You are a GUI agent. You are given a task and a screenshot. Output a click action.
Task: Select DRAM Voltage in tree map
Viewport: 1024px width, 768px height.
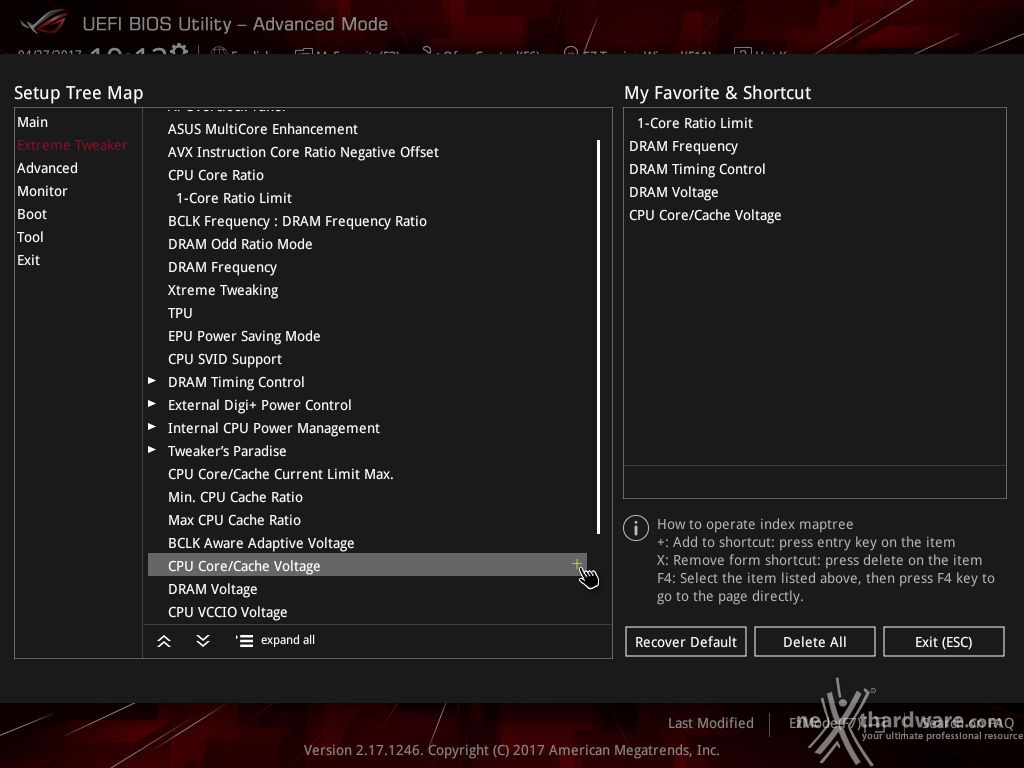[212, 589]
